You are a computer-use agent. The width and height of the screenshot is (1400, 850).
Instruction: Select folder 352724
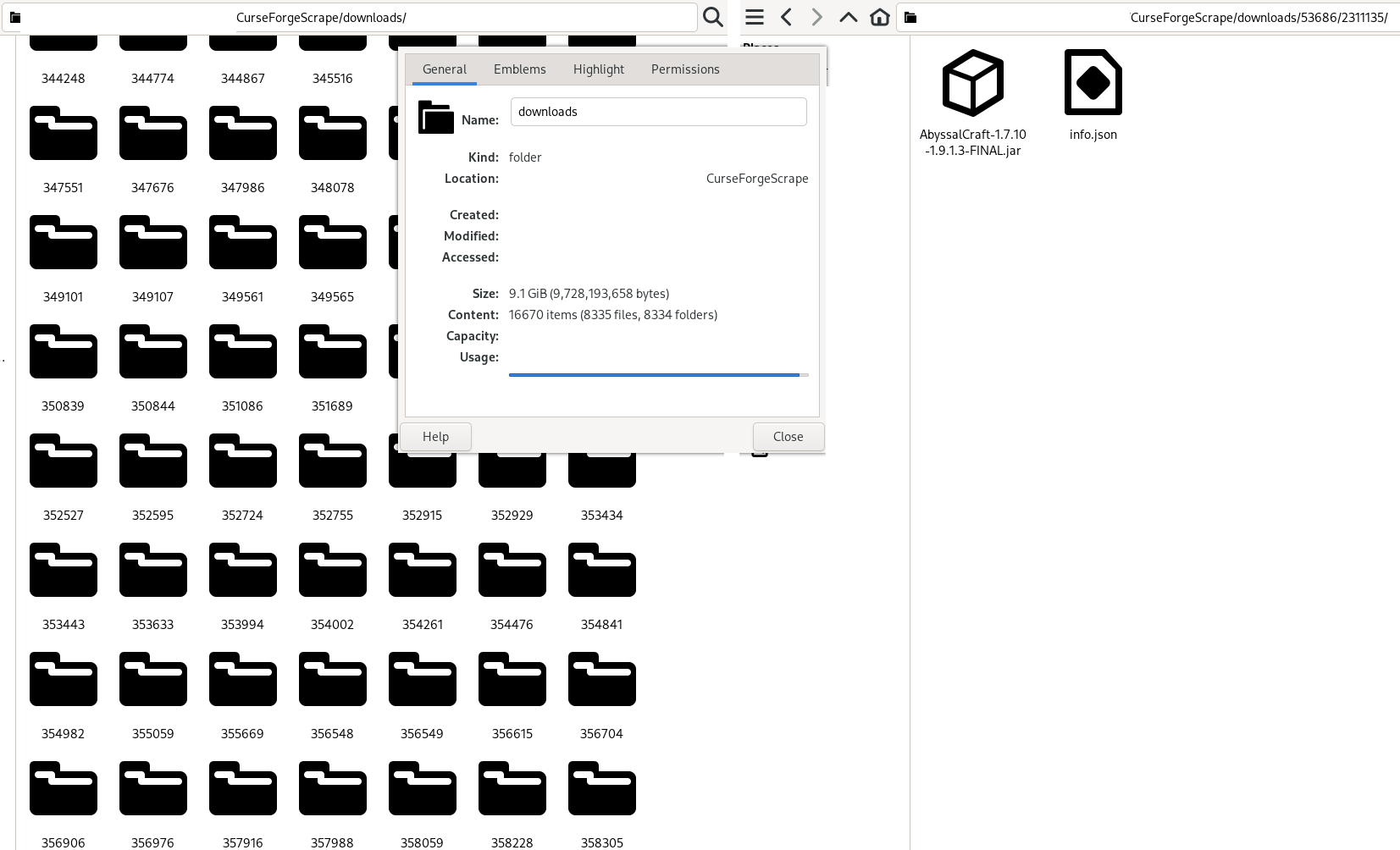coord(243,461)
